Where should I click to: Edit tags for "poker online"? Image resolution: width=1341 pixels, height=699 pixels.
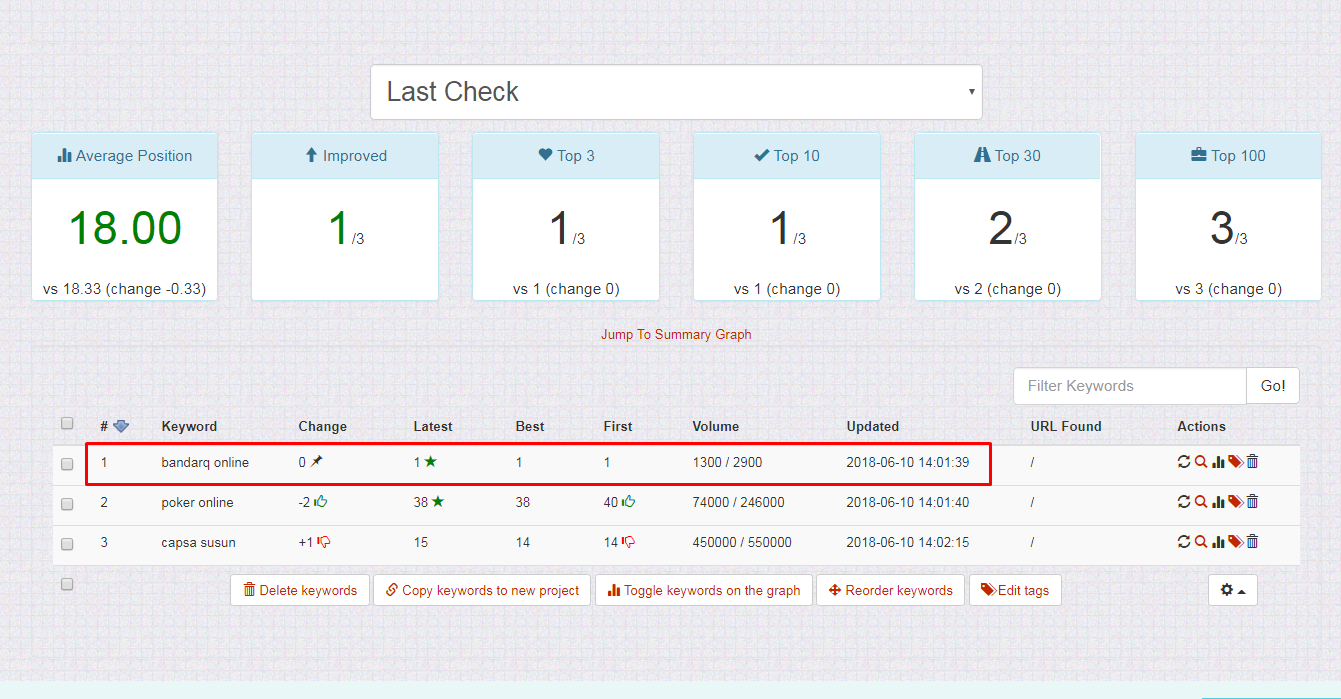(1235, 501)
